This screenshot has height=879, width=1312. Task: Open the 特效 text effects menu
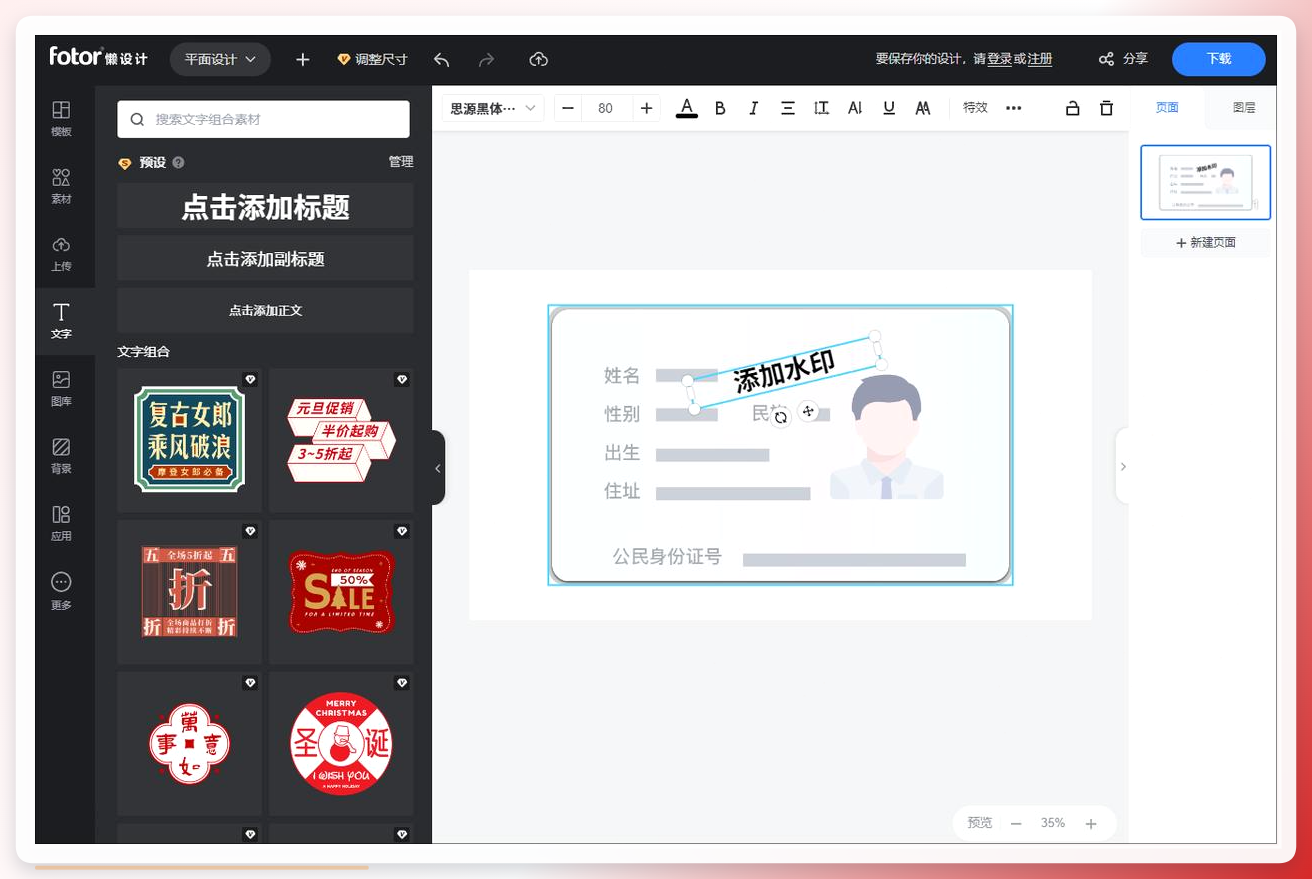(975, 108)
